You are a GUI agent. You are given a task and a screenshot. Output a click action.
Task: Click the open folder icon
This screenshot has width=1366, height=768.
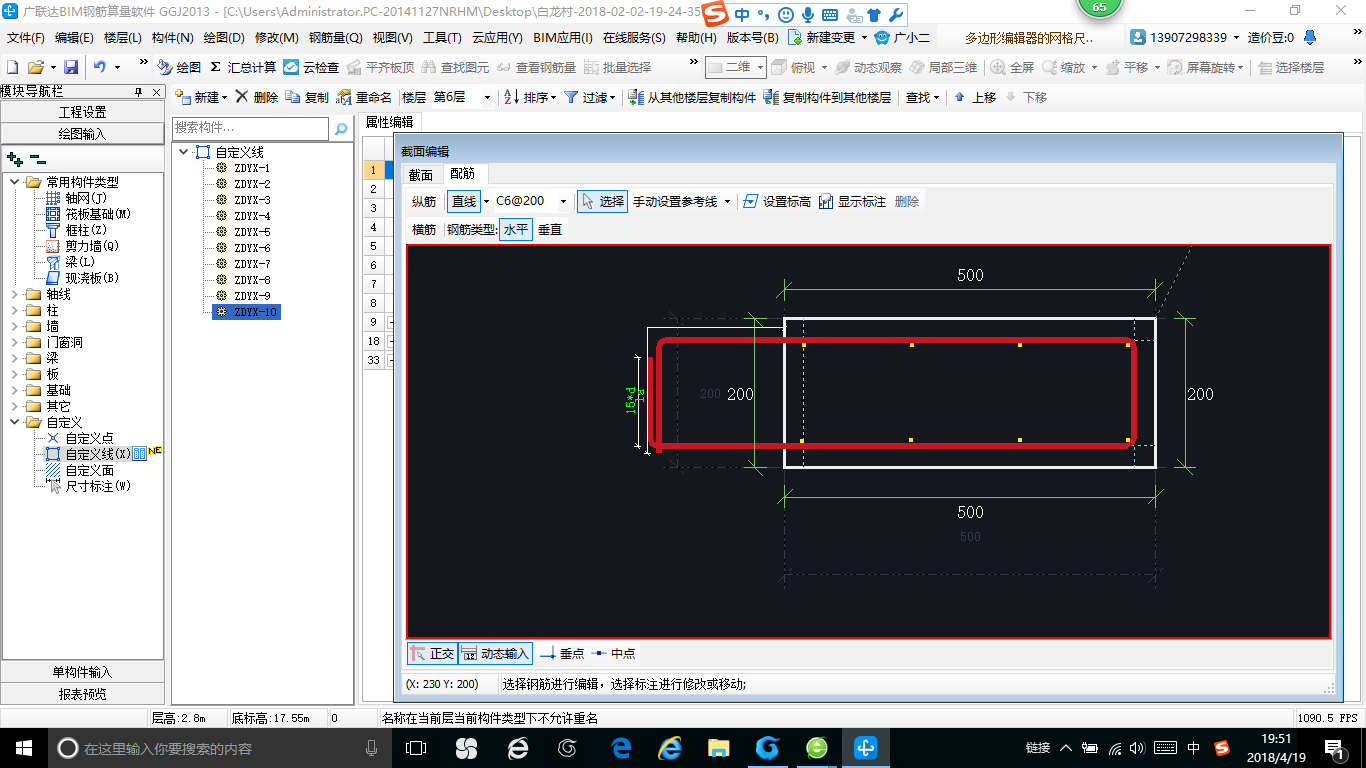click(35, 67)
